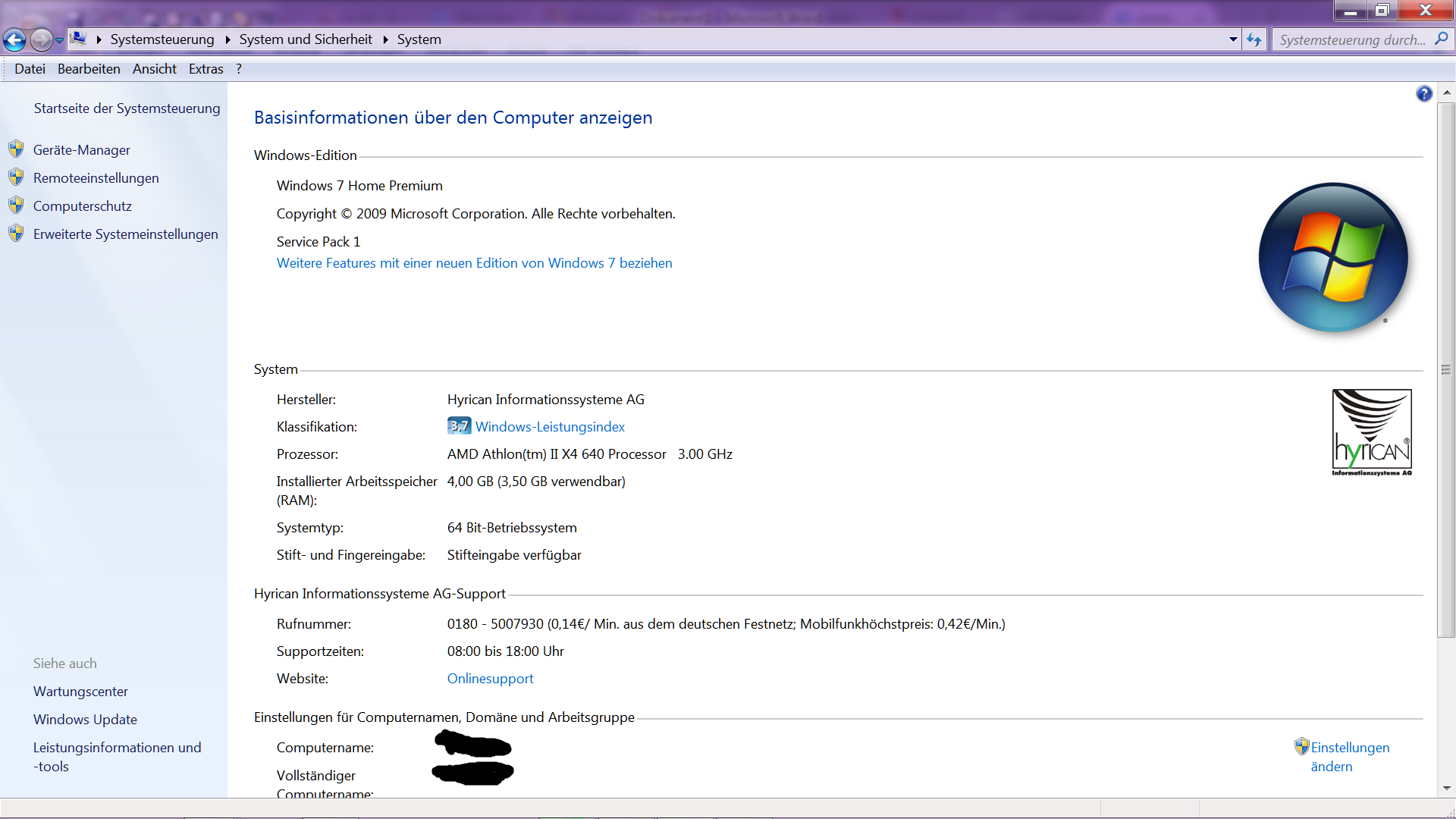The height and width of the screenshot is (819, 1456).
Task: Click the vertical scrollbar down arrow
Action: tap(1446, 788)
